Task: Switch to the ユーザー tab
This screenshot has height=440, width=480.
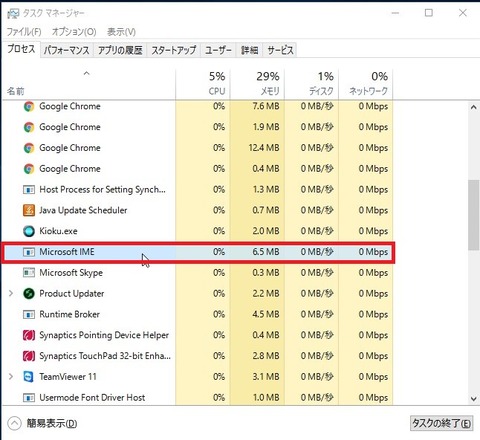Action: click(x=218, y=50)
